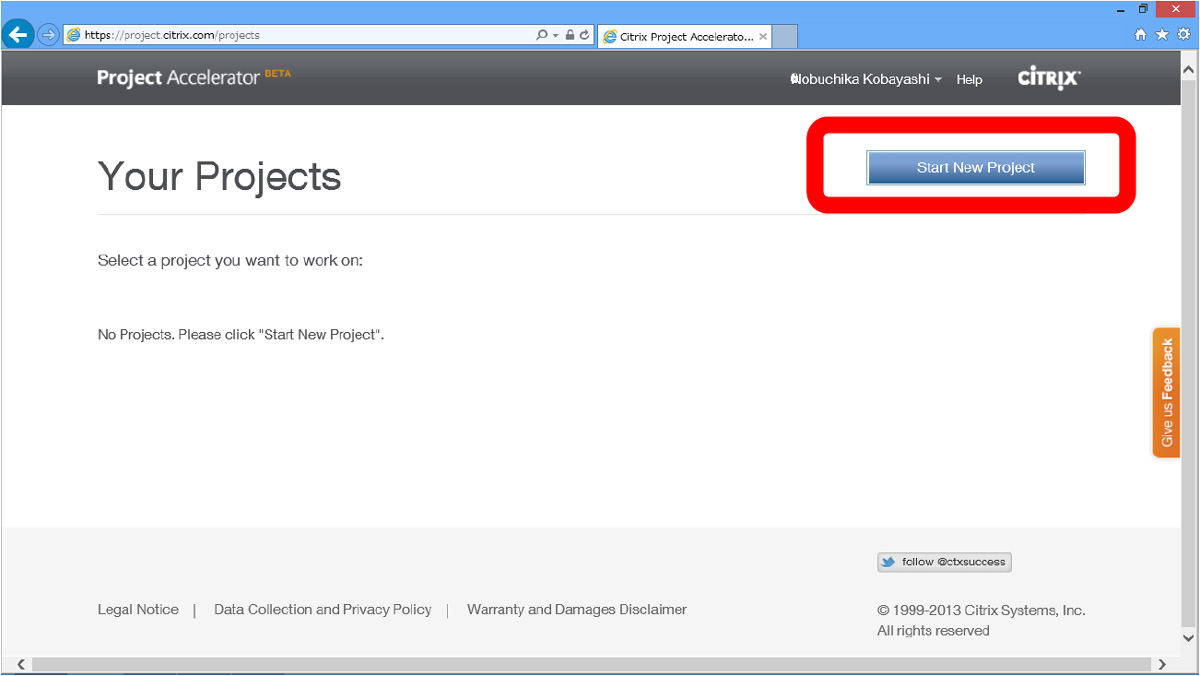Click horizontal scrollbar left arrow
Viewport: 1200px width, 676px height.
point(22,664)
